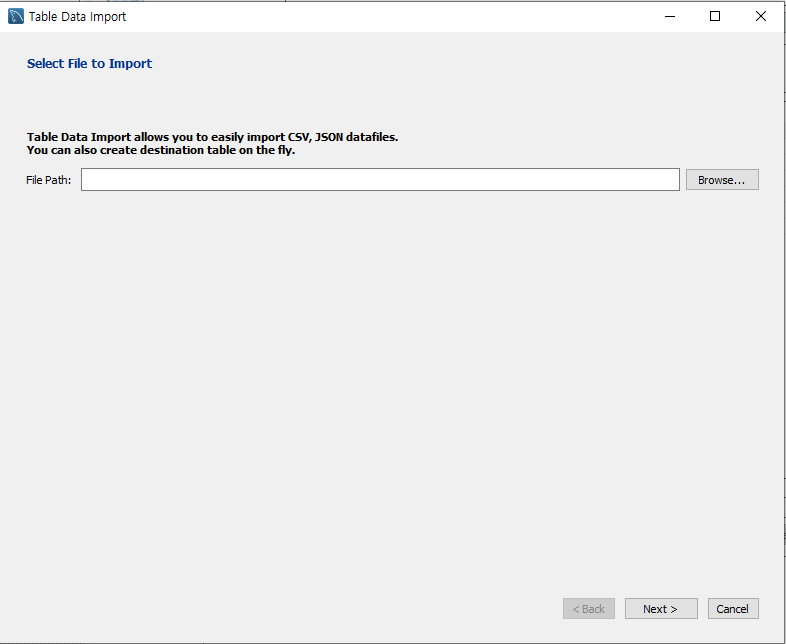The width and height of the screenshot is (786, 644).
Task: Go to the next step with Next >
Action: (661, 608)
